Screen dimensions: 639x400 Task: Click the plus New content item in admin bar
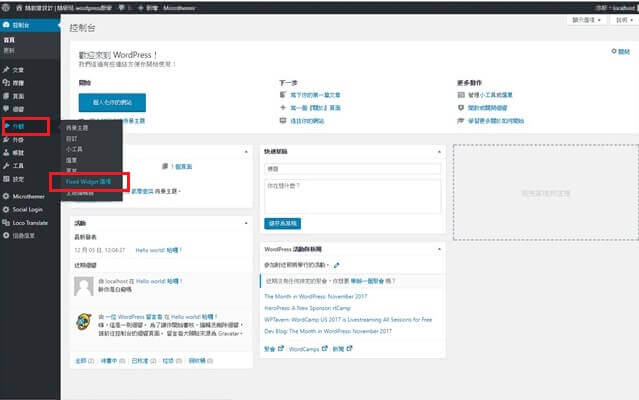(x=148, y=8)
